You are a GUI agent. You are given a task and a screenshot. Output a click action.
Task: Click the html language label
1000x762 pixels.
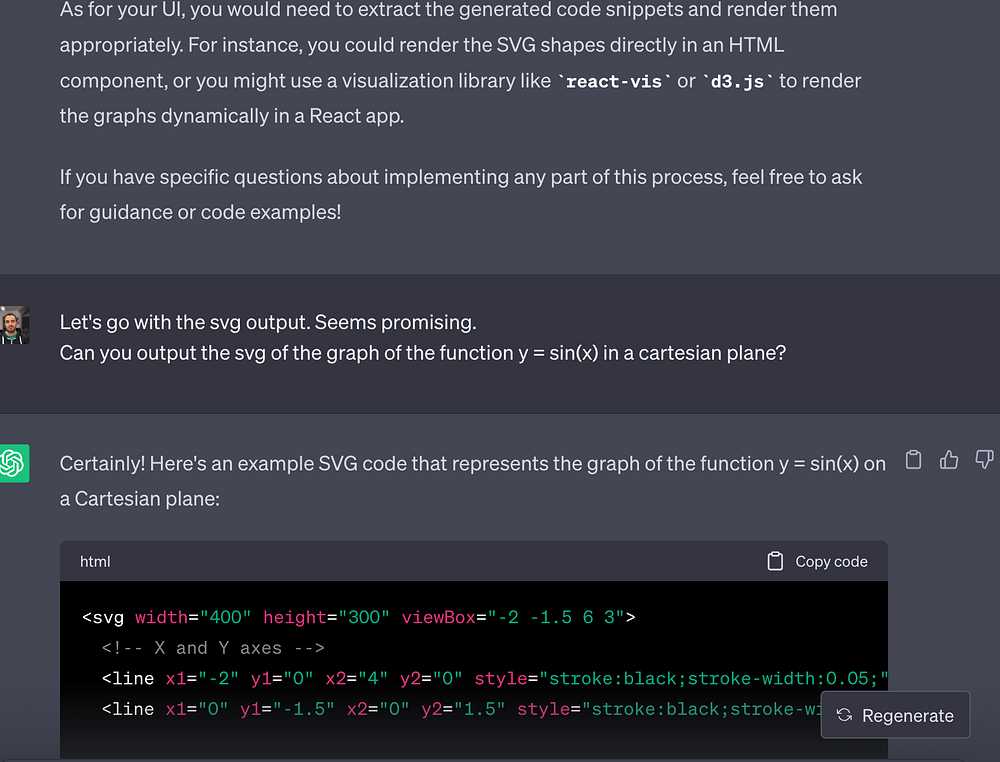click(x=95, y=562)
